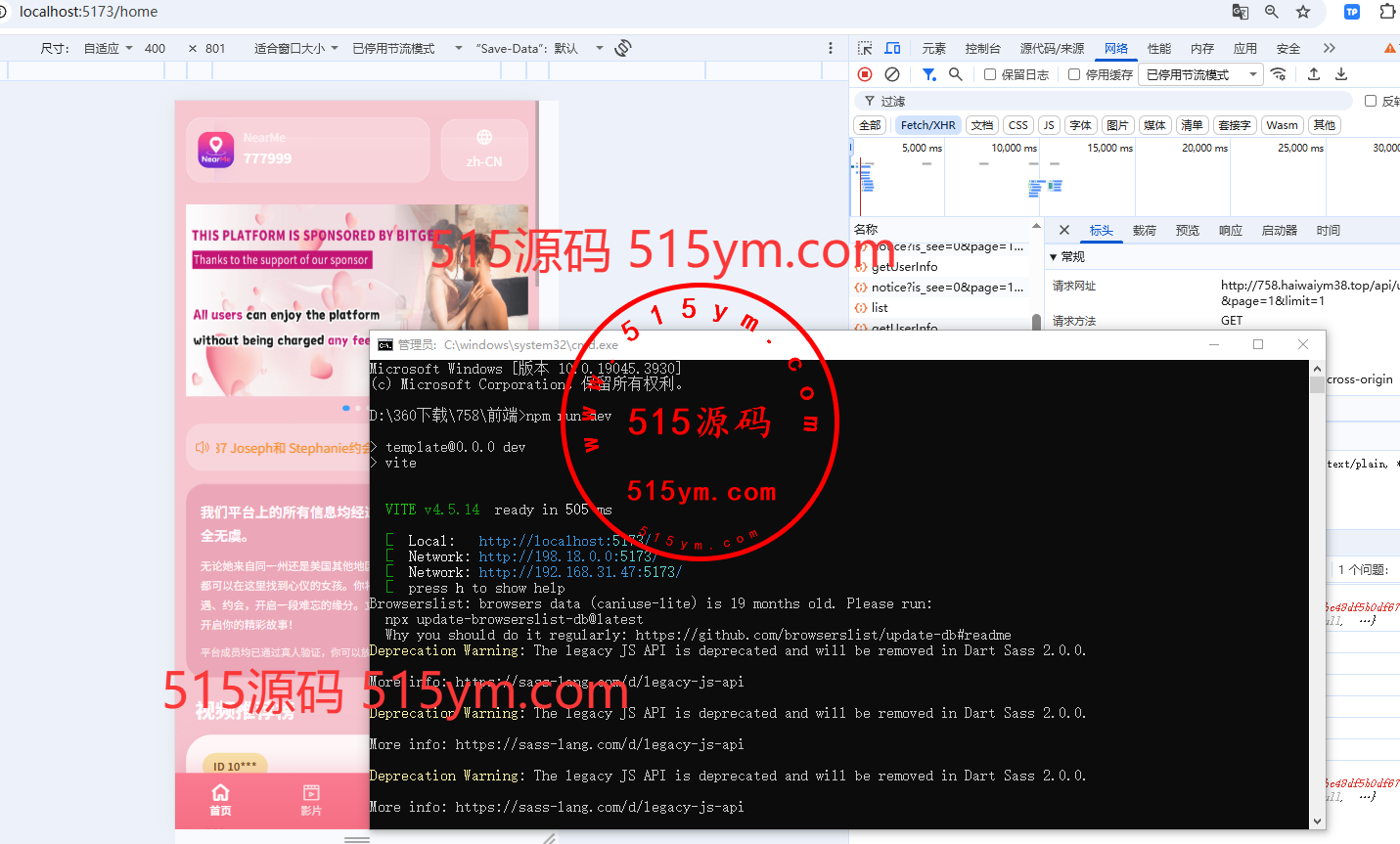Select the getUserInfo request entry
This screenshot has height=844, width=1400.
(x=904, y=266)
